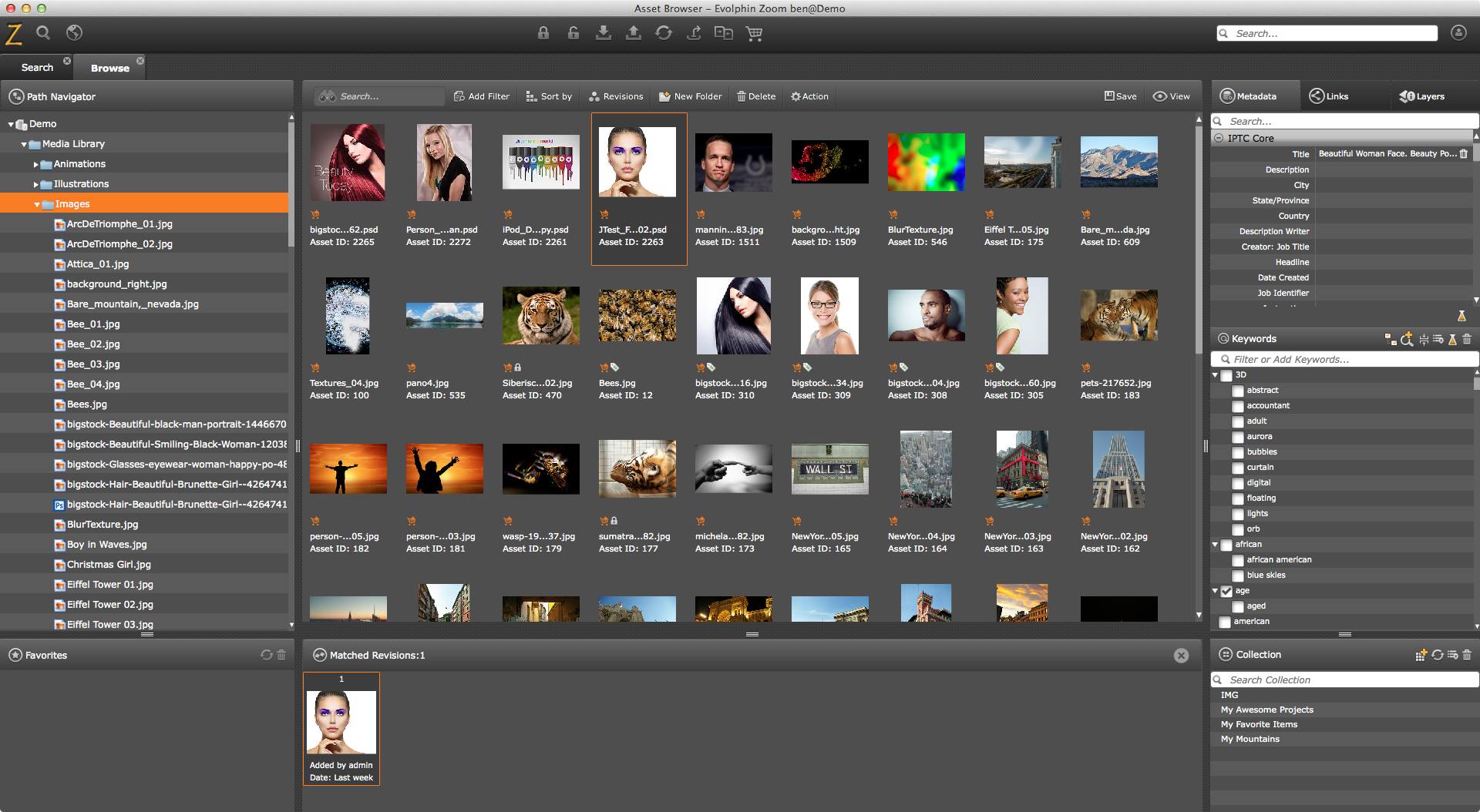Delete collection using Collection trash icon
This screenshot has height=812, width=1480.
coord(1467,655)
